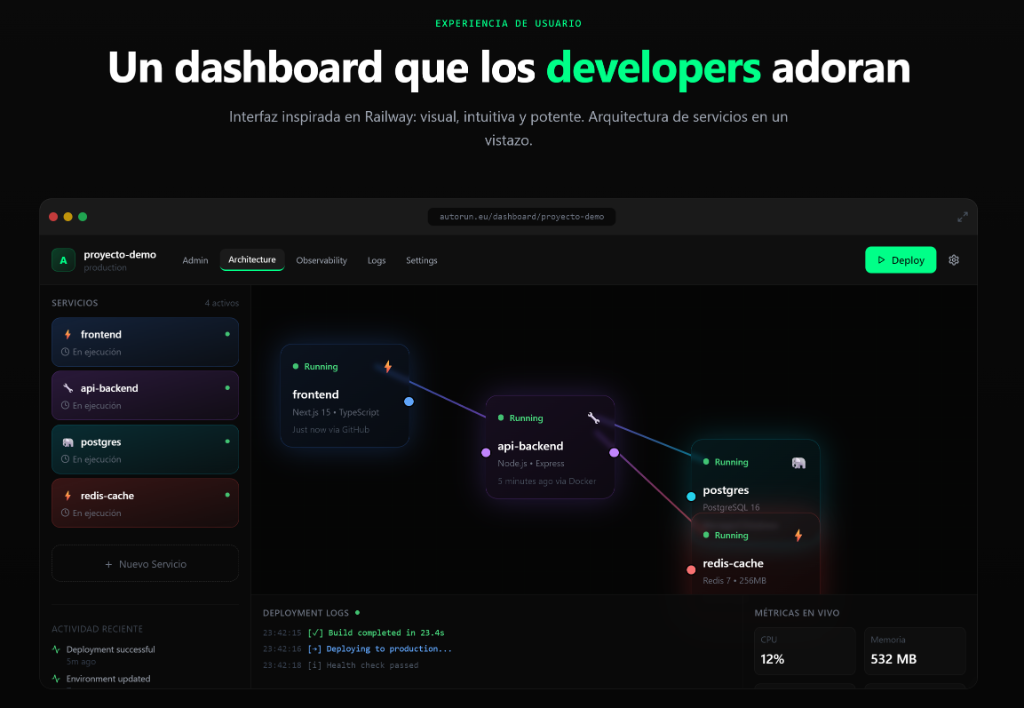Click the Memoria 532 MB metric card
Screen dimensions: 1024x708
pyautogui.click(x=915, y=651)
